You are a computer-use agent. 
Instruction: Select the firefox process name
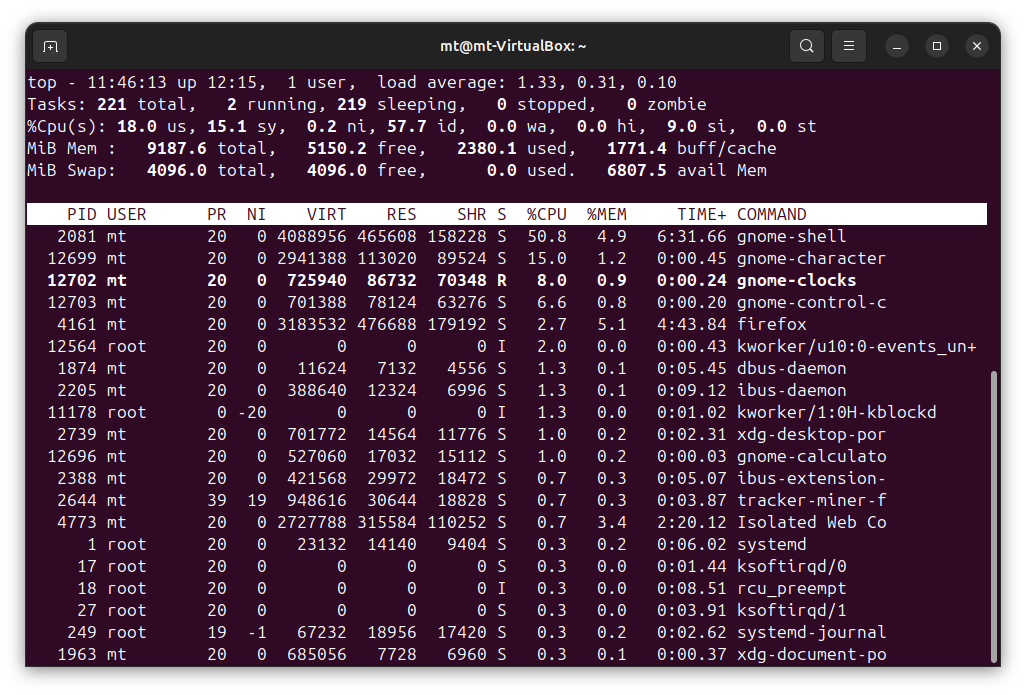click(771, 324)
